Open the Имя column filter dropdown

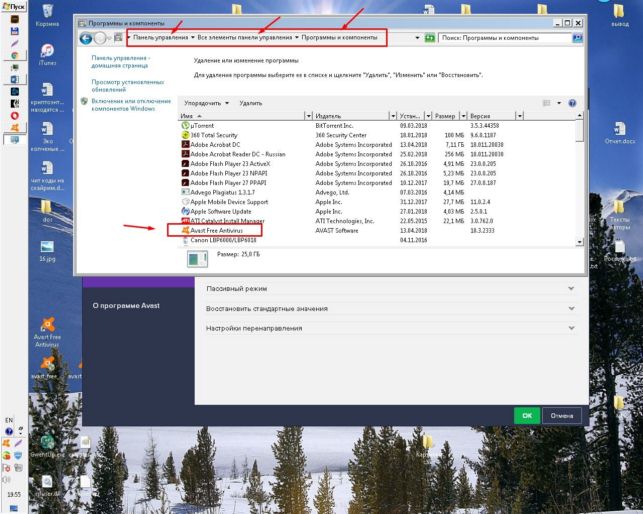click(x=308, y=116)
